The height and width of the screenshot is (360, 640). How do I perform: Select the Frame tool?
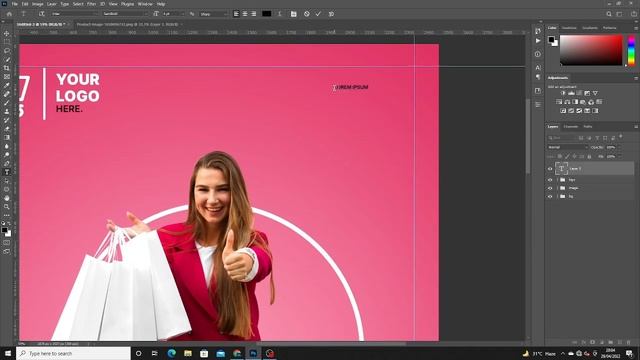[7, 76]
